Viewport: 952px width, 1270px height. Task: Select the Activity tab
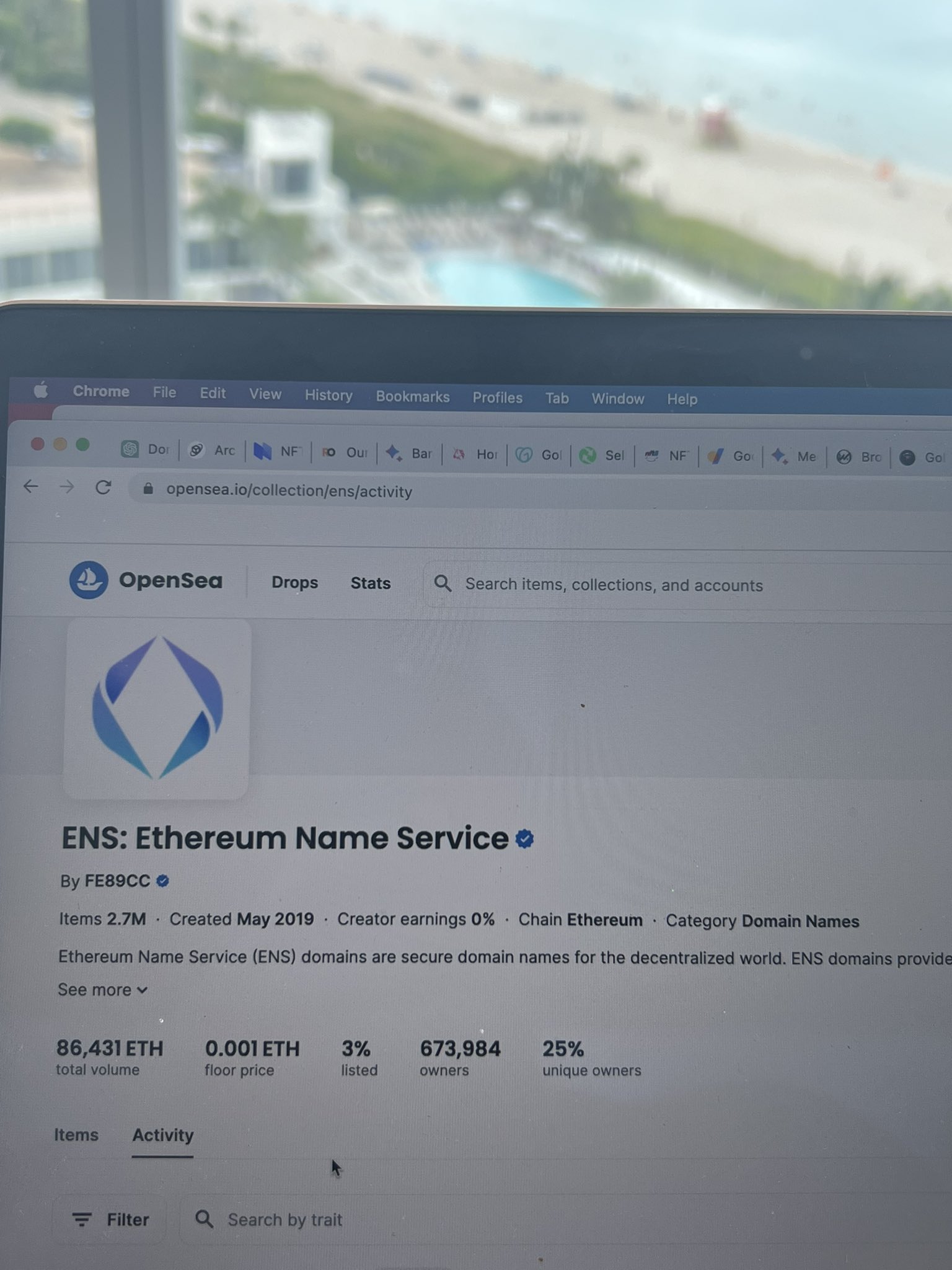162,1135
